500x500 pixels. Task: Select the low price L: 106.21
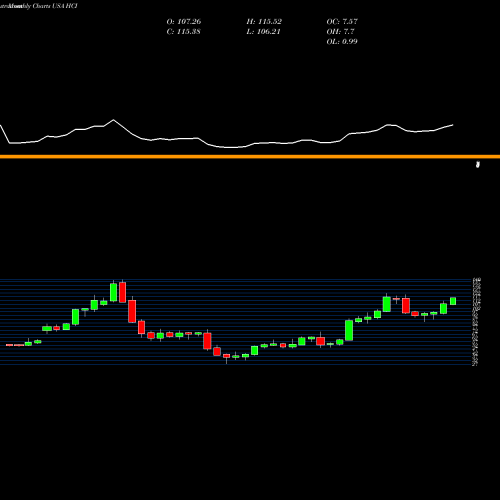coord(263,31)
